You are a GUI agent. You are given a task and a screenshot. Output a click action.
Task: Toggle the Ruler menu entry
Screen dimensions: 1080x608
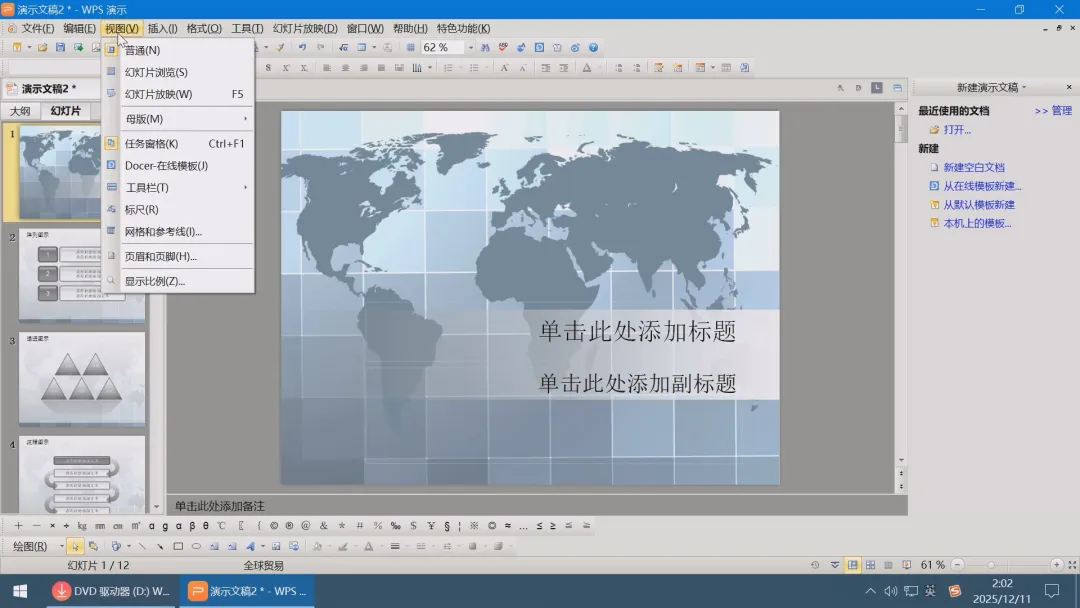(180, 209)
